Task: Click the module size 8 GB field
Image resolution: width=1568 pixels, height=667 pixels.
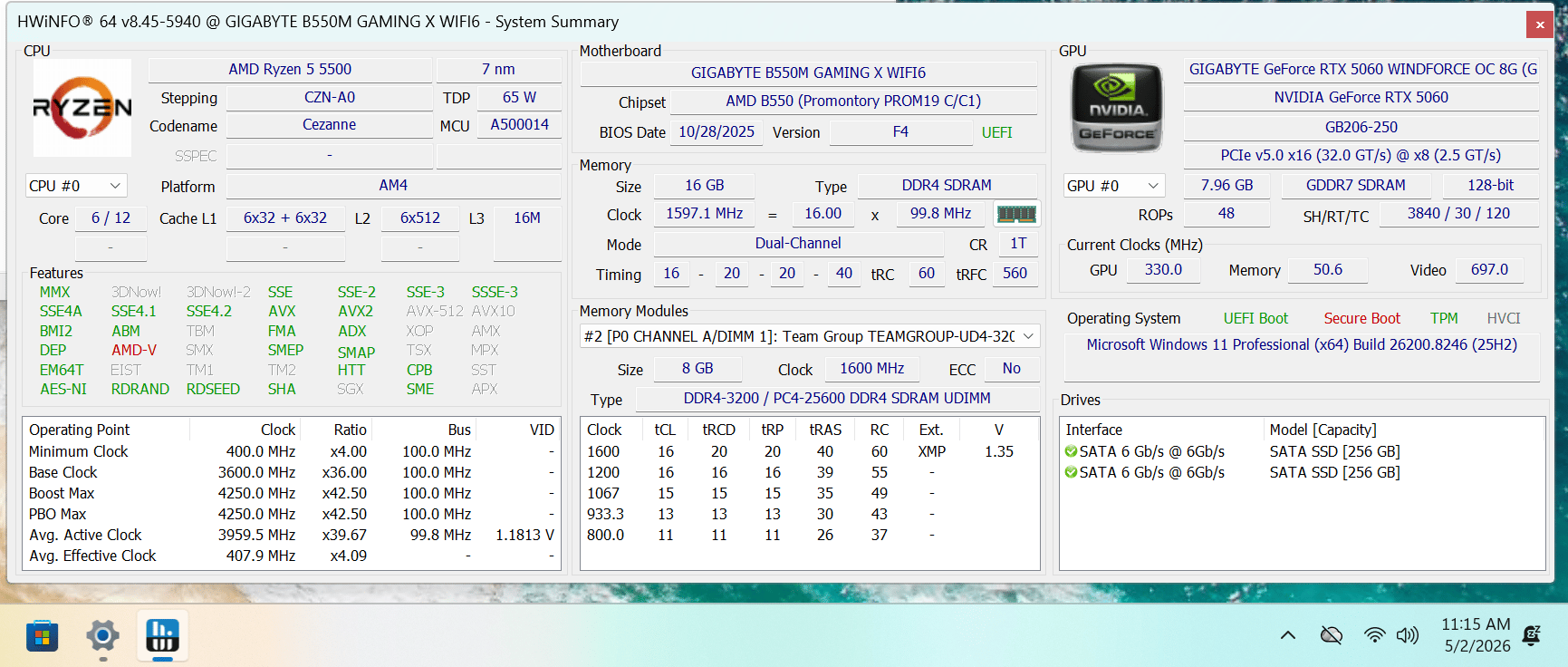Action: (697, 369)
